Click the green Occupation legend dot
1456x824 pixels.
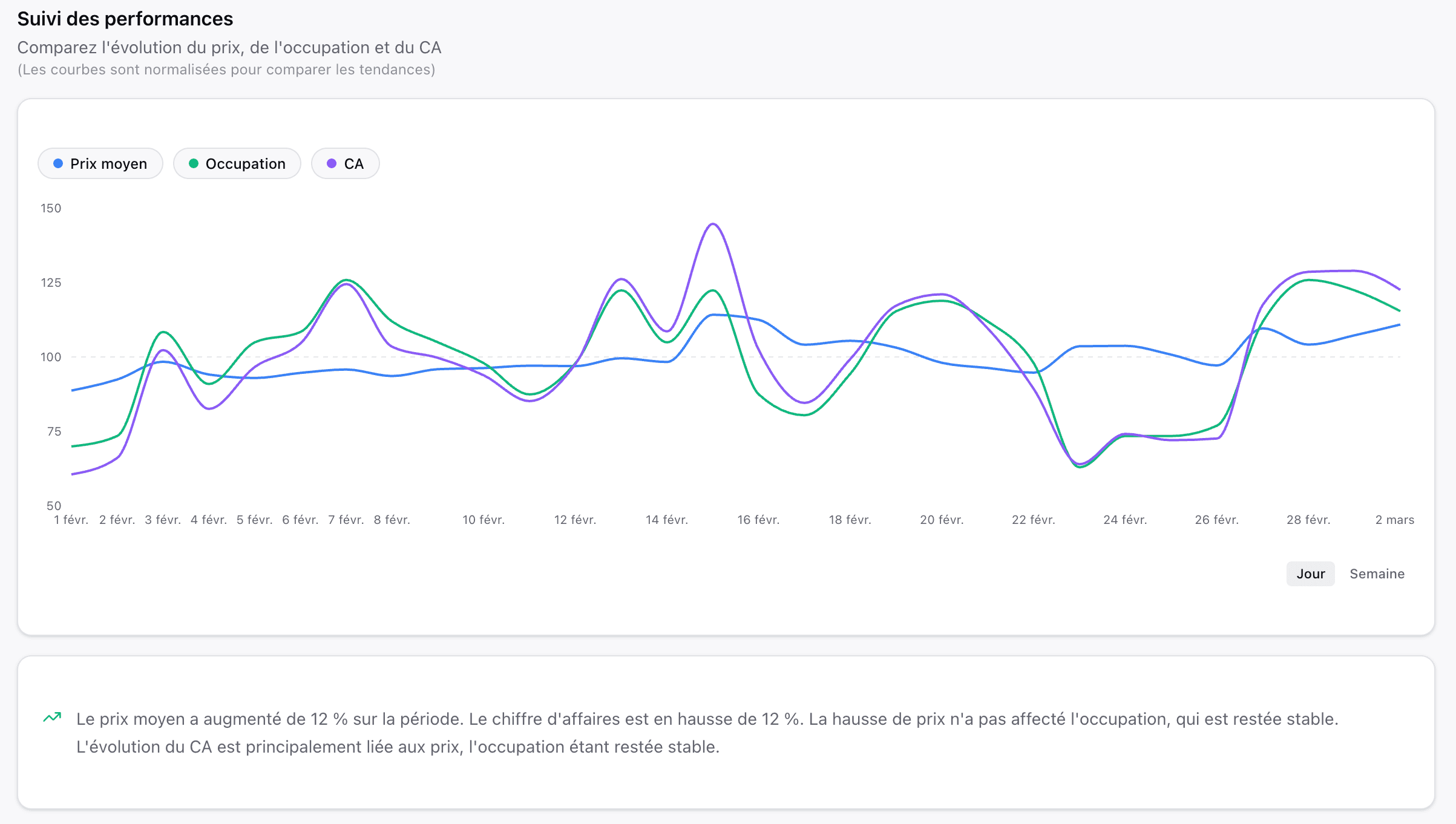click(194, 163)
